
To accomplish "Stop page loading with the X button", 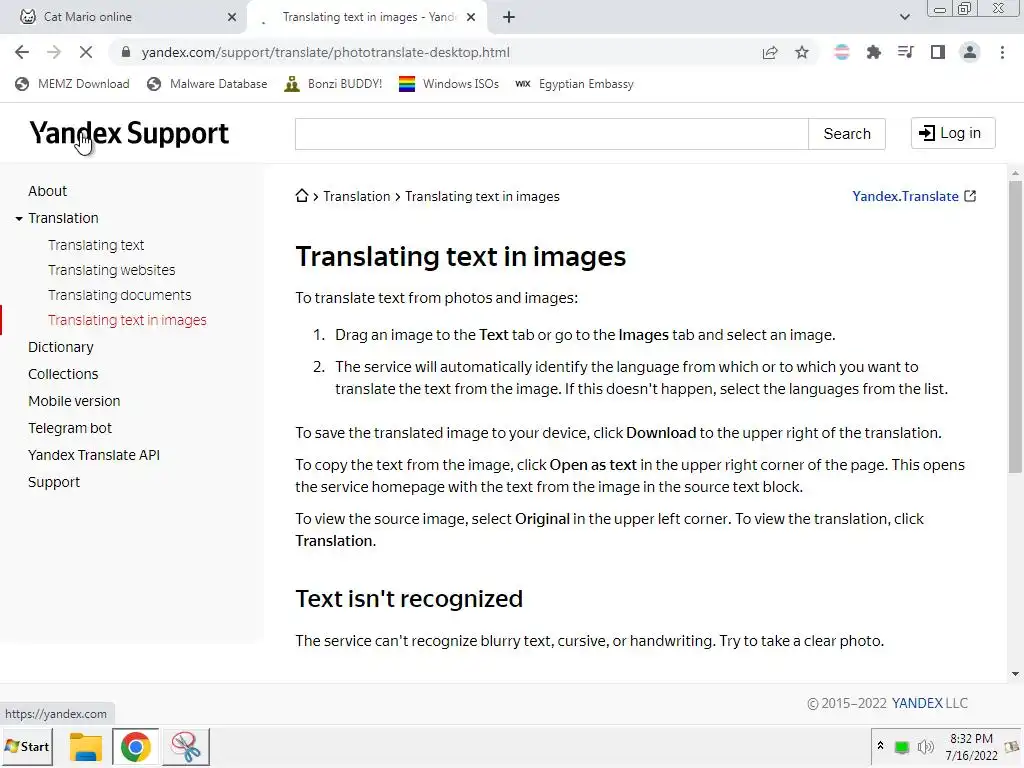I will [86, 52].
